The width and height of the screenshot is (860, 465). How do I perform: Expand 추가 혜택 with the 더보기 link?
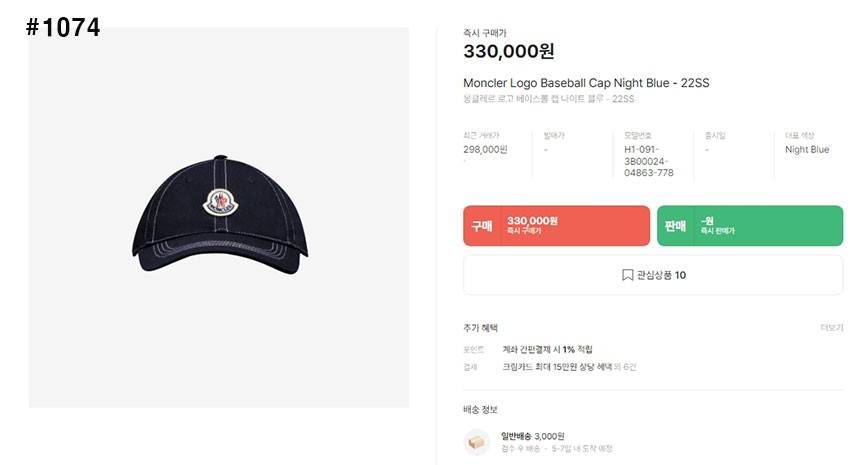pos(831,328)
